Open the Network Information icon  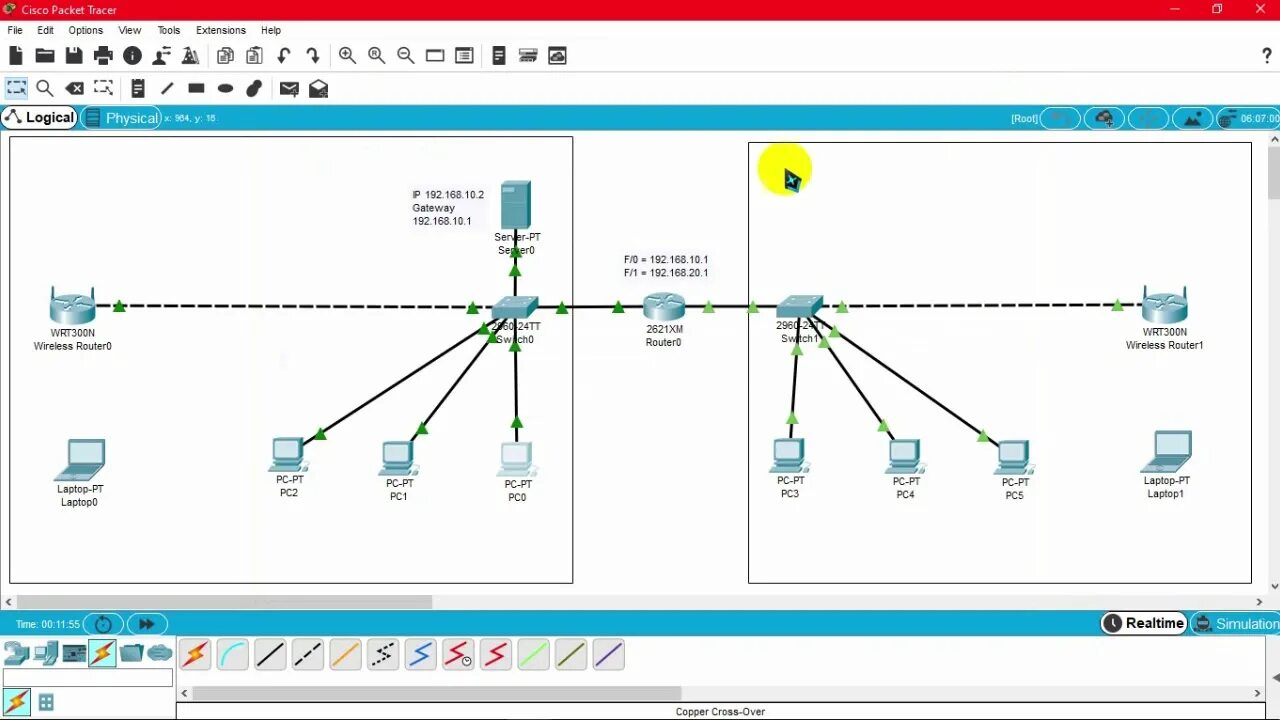click(132, 56)
